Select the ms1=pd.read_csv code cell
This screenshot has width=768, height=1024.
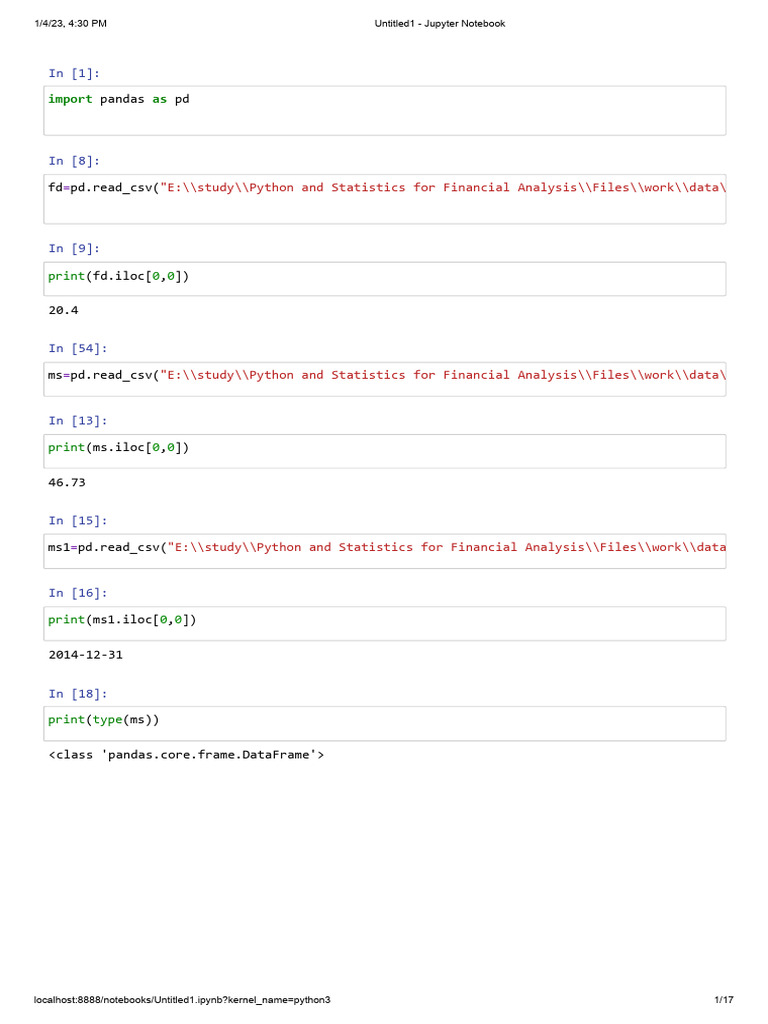(385, 550)
